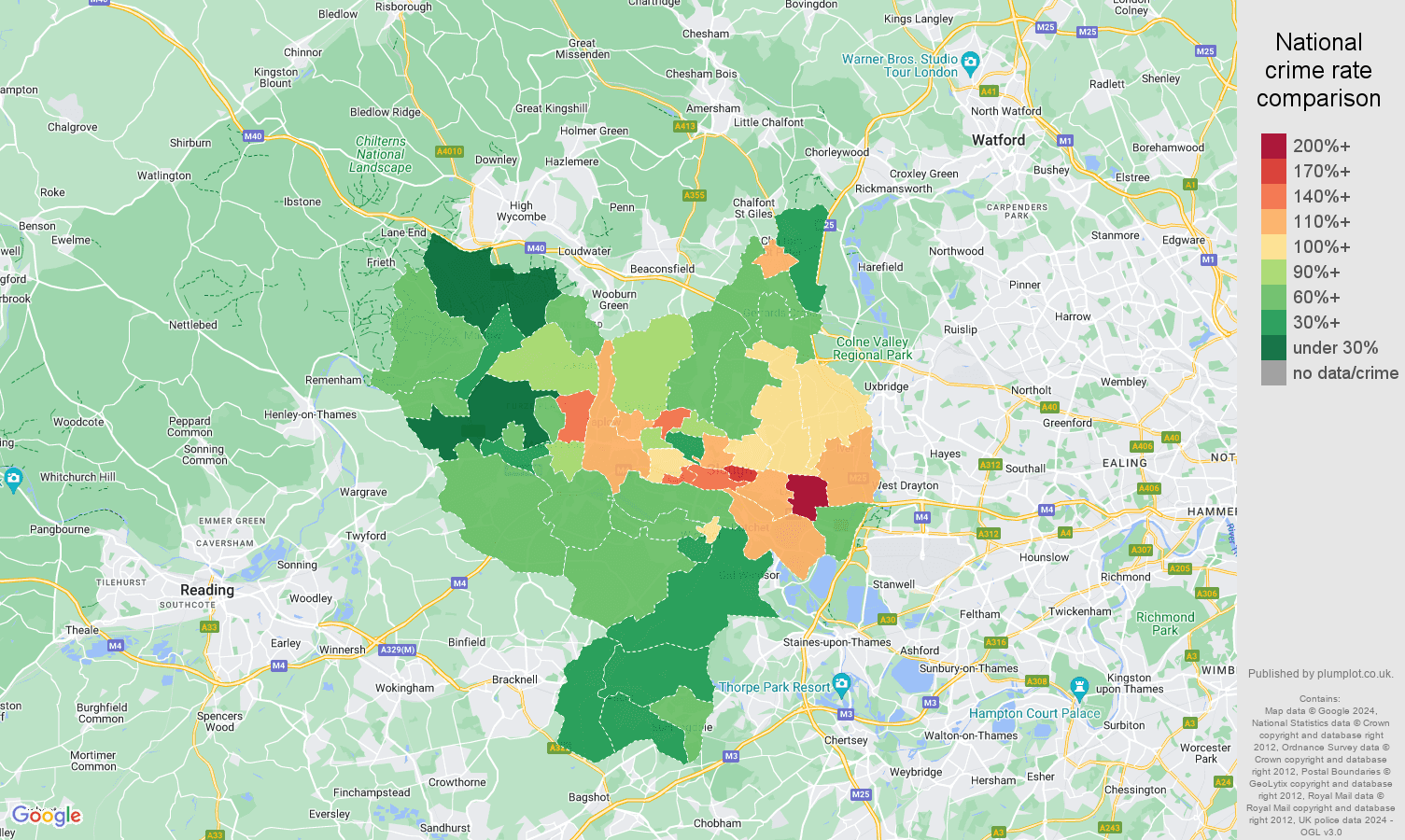The image size is (1405, 840).
Task: Click the under 30% dark green swatch
Action: [x=1273, y=348]
